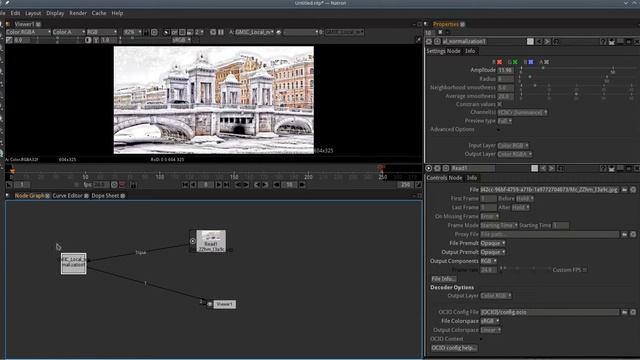Open the viewer zoom percentage dropdown
The height and width of the screenshot is (360, 640).
[133, 32]
